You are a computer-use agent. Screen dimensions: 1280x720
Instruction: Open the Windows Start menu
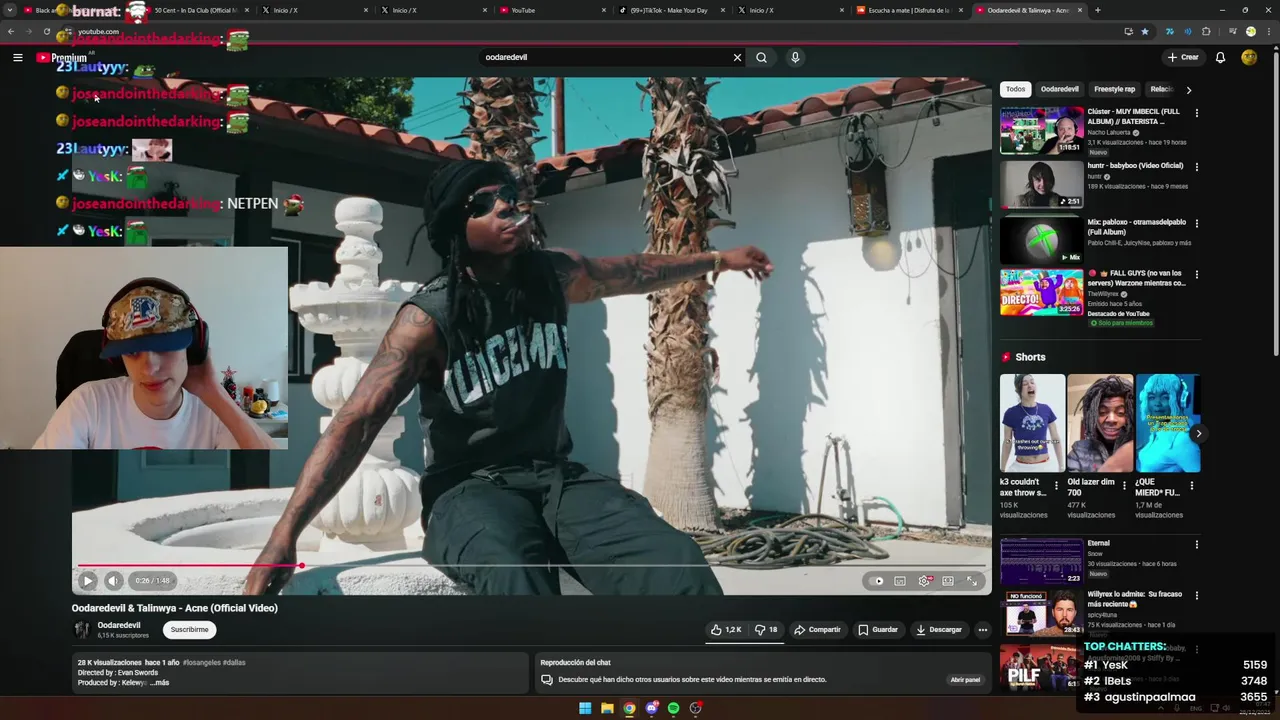[x=585, y=708]
